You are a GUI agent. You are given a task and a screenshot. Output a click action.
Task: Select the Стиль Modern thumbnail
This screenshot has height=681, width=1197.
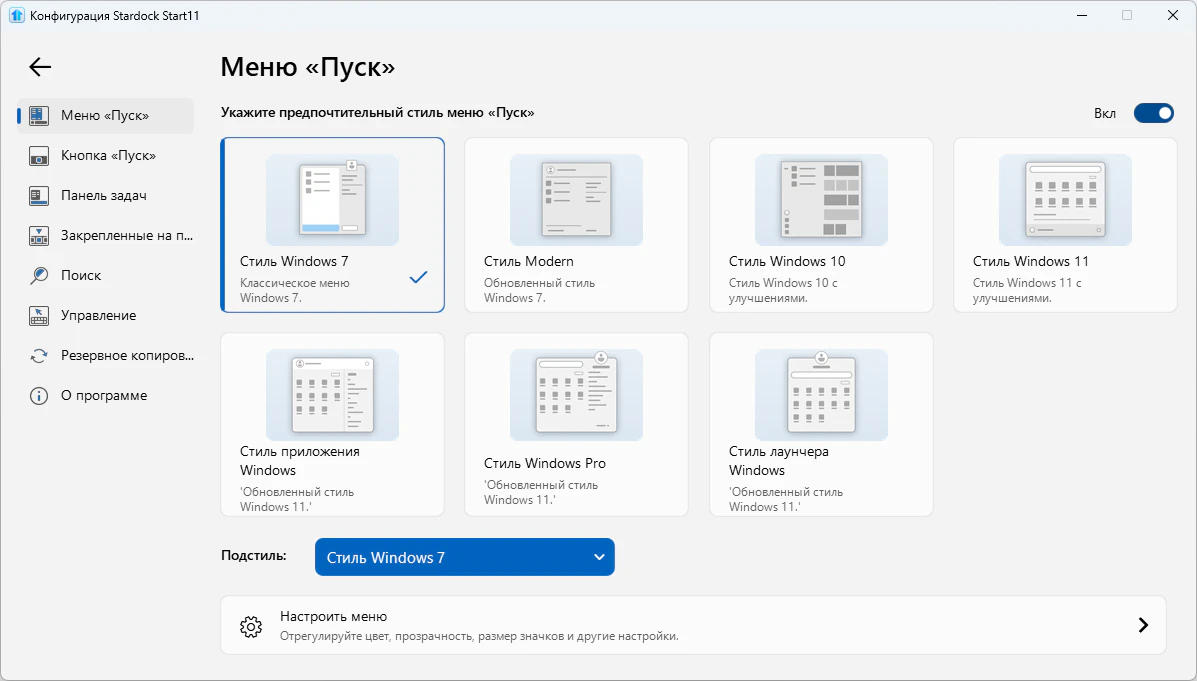576,200
